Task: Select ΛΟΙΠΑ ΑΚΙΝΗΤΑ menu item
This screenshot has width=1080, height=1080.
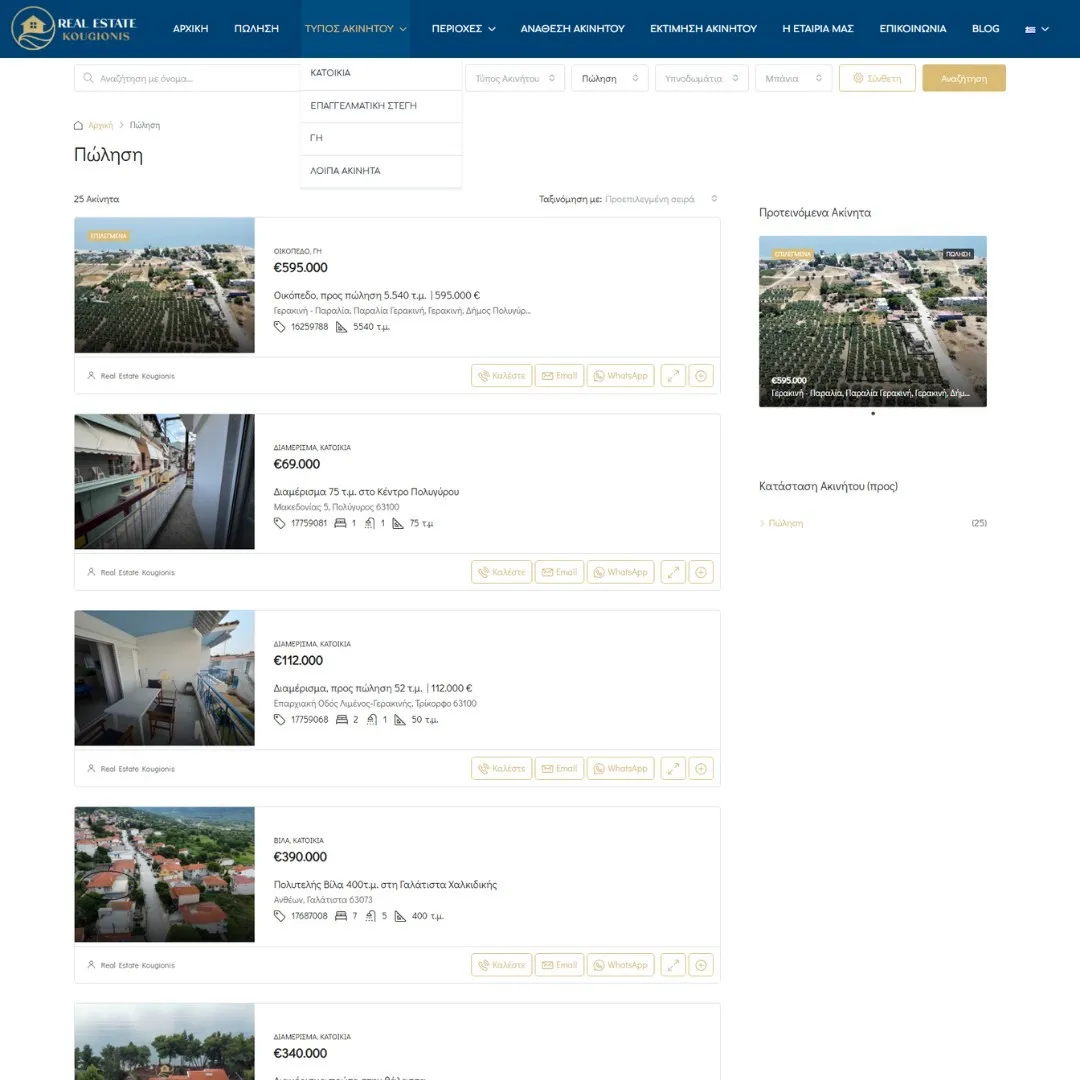Action: click(x=381, y=171)
